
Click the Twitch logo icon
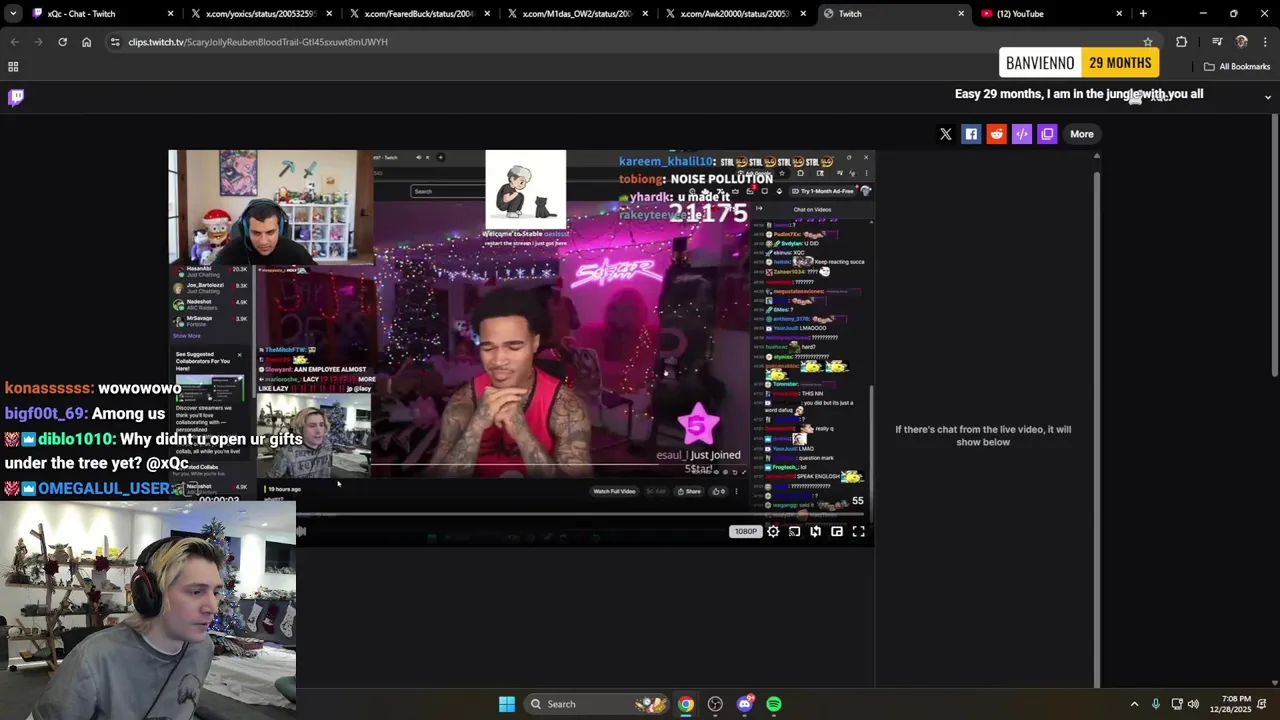tap(16, 97)
